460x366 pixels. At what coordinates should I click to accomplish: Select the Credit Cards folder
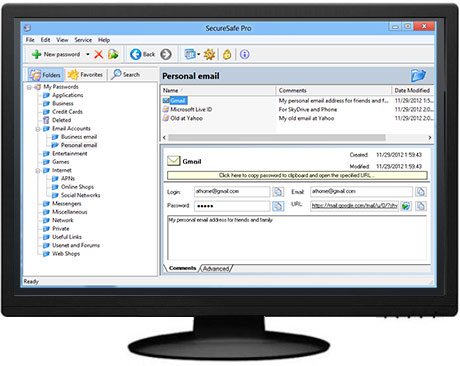(67, 112)
